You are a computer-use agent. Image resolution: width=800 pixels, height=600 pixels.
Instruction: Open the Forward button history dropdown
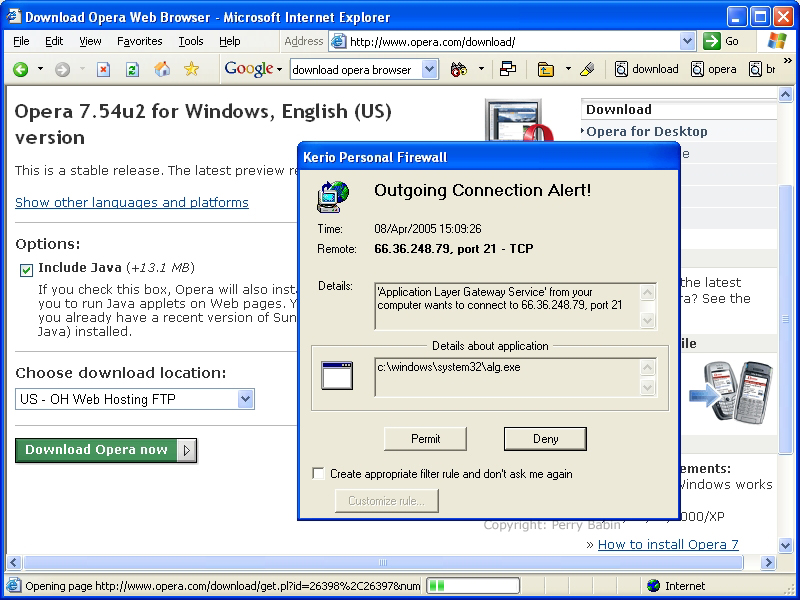[x=82, y=69]
